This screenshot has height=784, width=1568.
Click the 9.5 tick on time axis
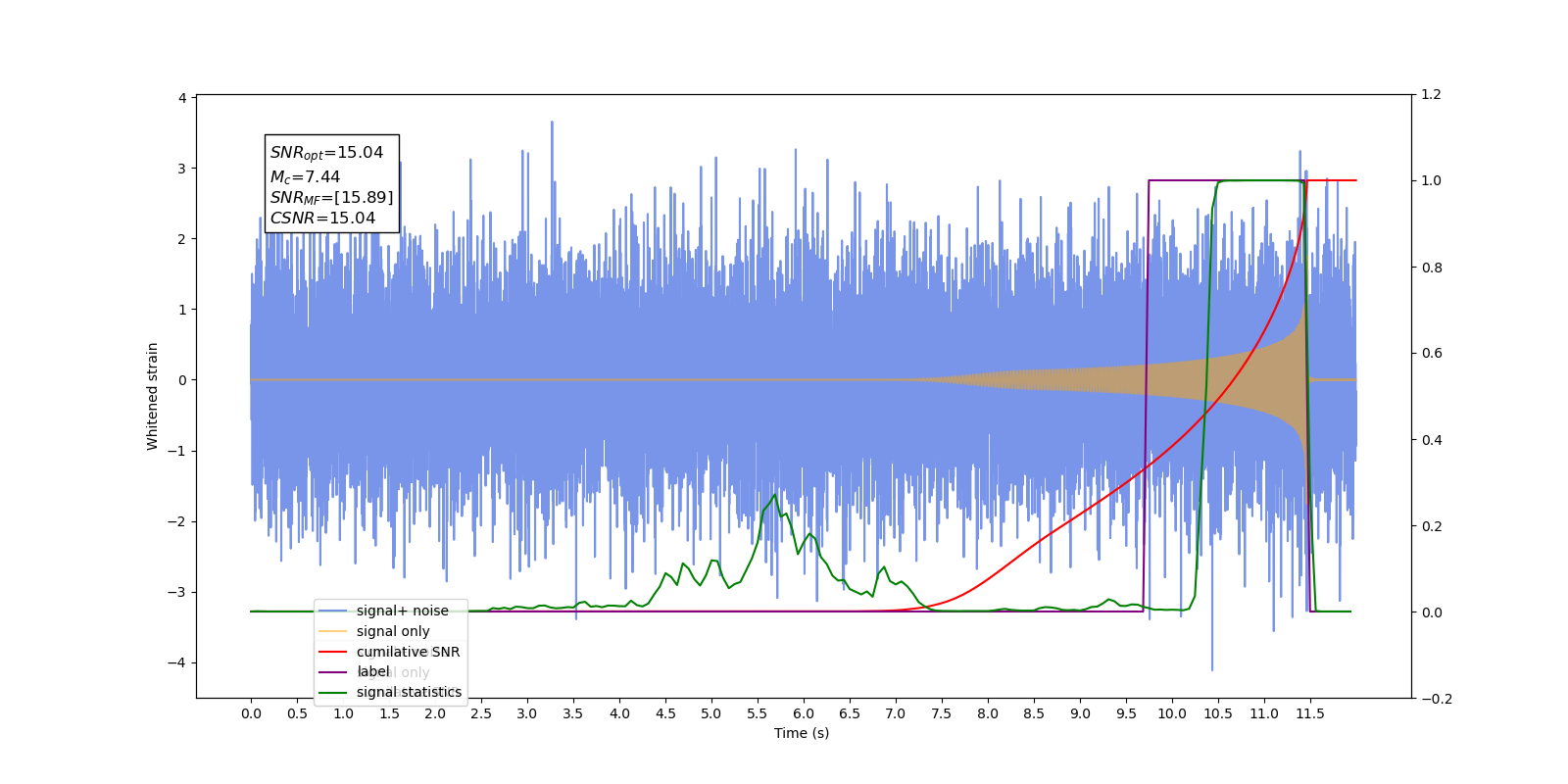pyautogui.click(x=1126, y=713)
